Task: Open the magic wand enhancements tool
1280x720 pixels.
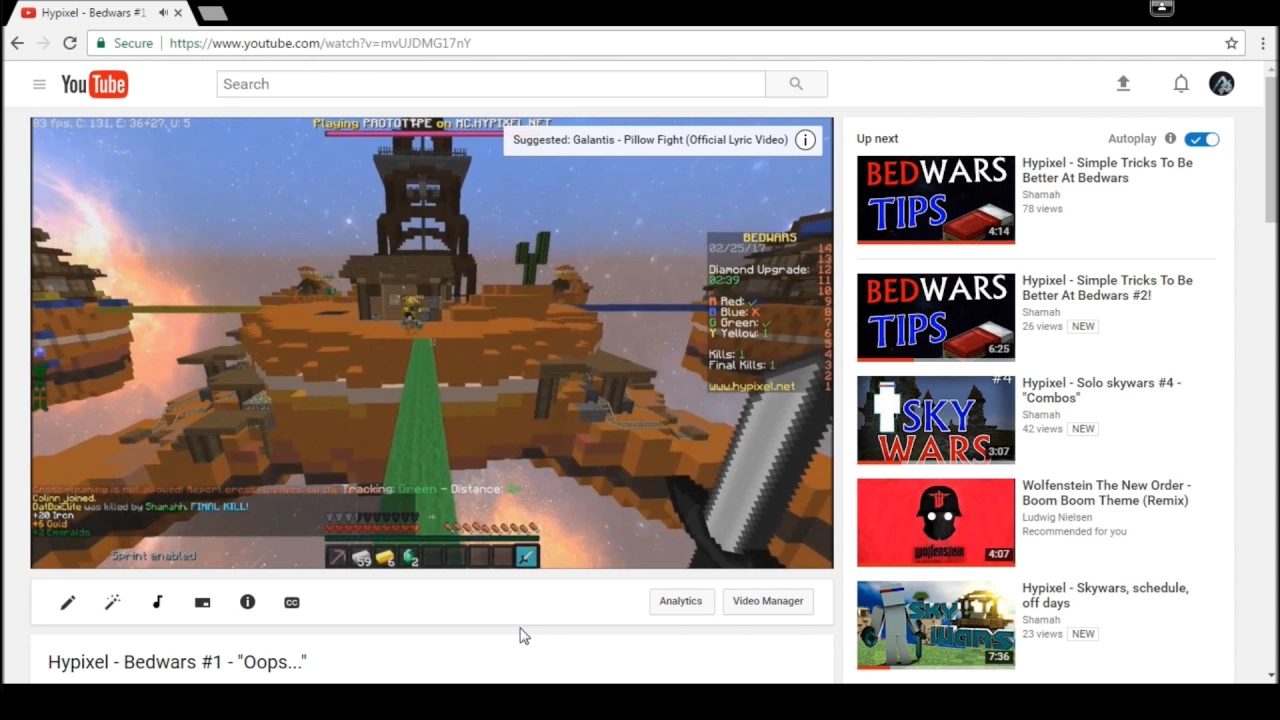Action: click(x=112, y=602)
